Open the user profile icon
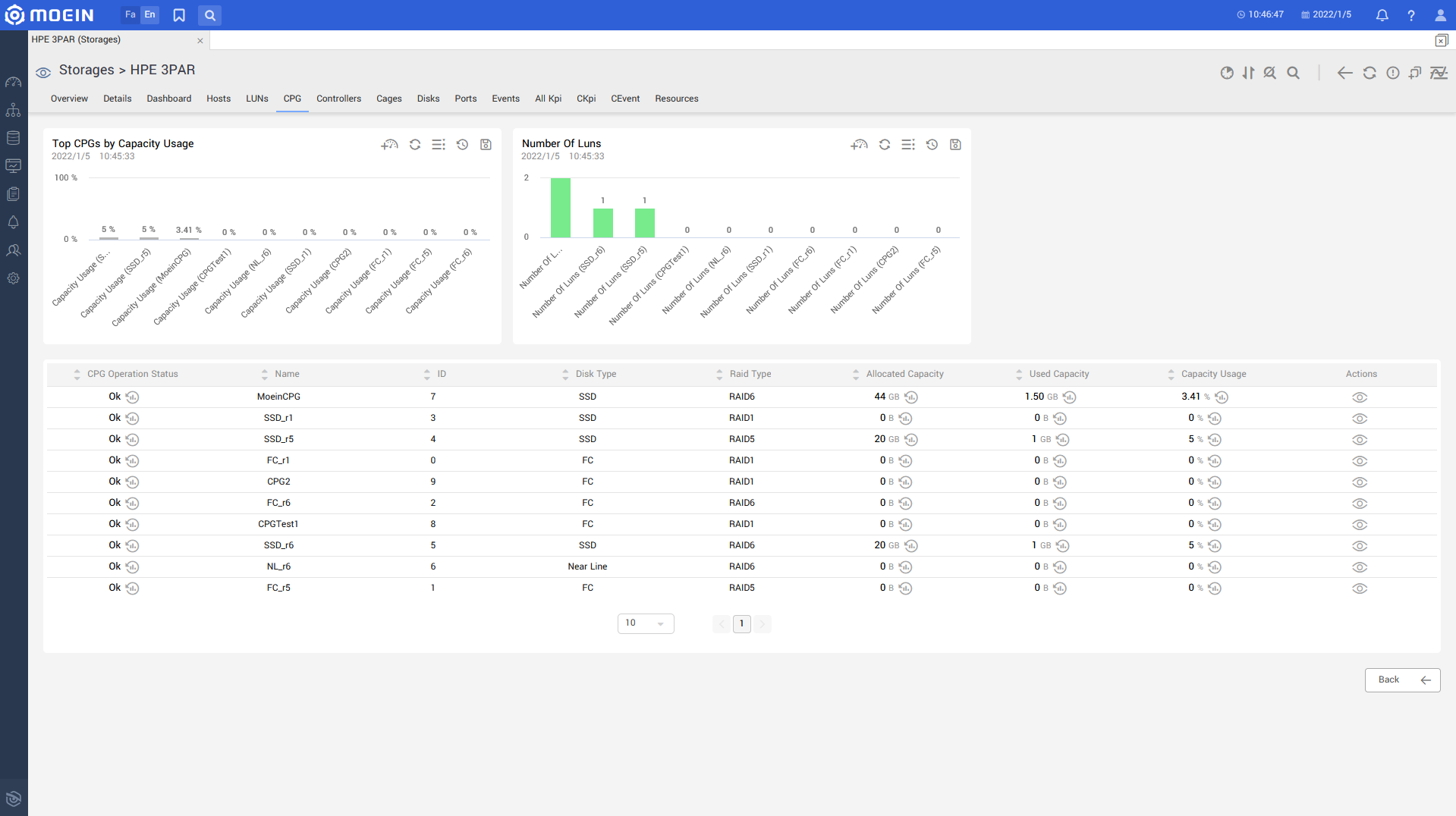Screen dimensions: 1456x816 click(1440, 15)
